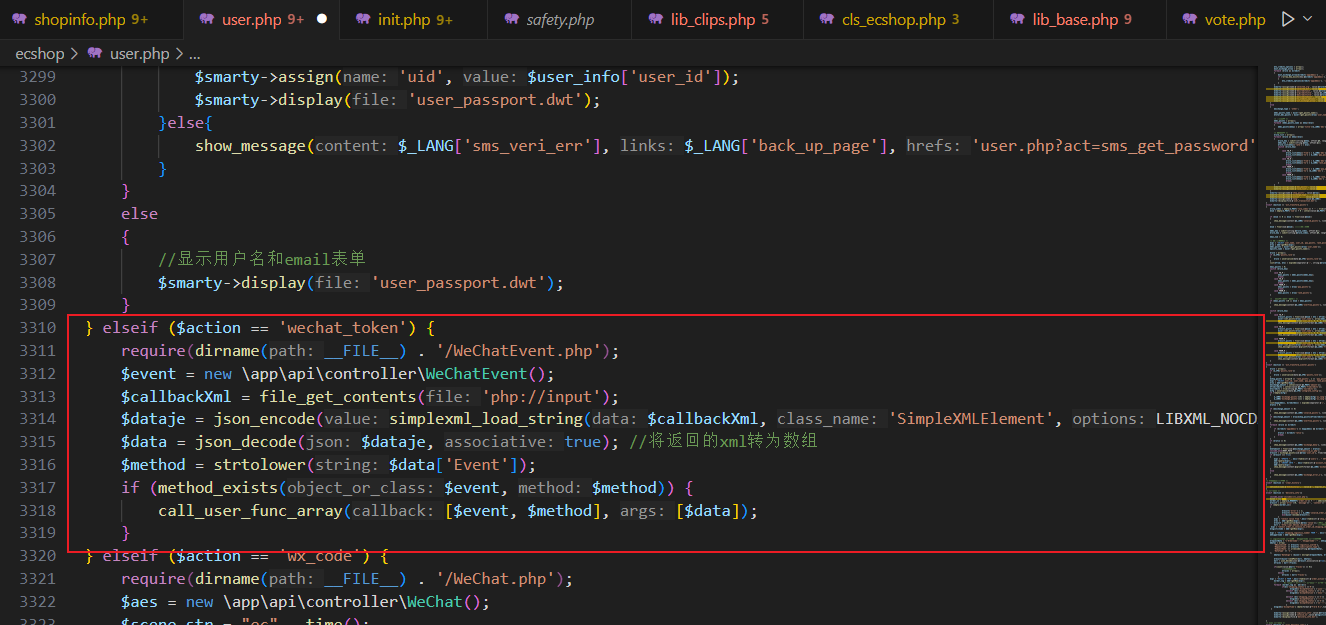1326x625 pixels.
Task: Switch to the vote.php tab
Action: [x=1236, y=20]
